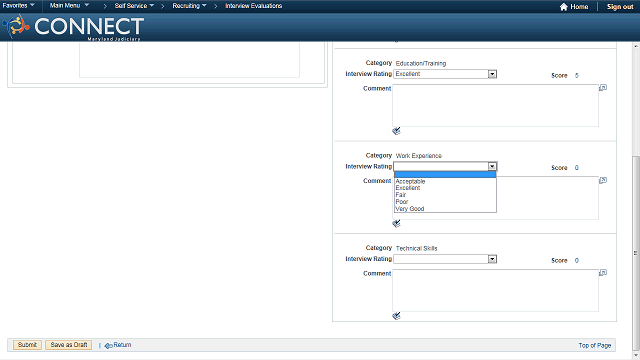Screen dimensions: 640x360
Task: Expand Technical Skills Interview Rating dropdown
Action: (445, 259)
